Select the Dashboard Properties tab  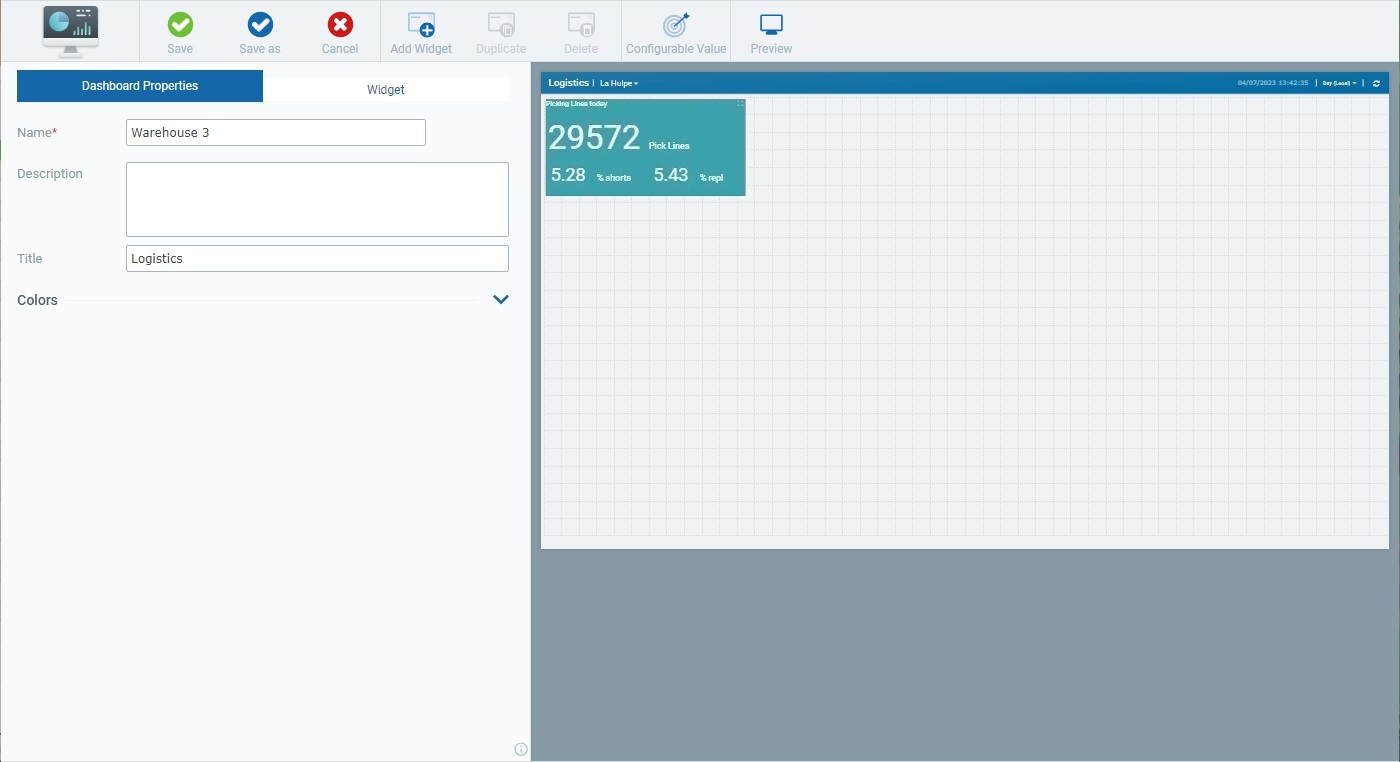[140, 86]
